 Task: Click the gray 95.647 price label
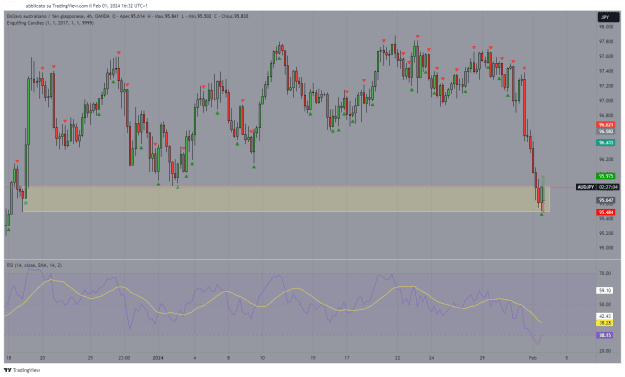(606, 200)
